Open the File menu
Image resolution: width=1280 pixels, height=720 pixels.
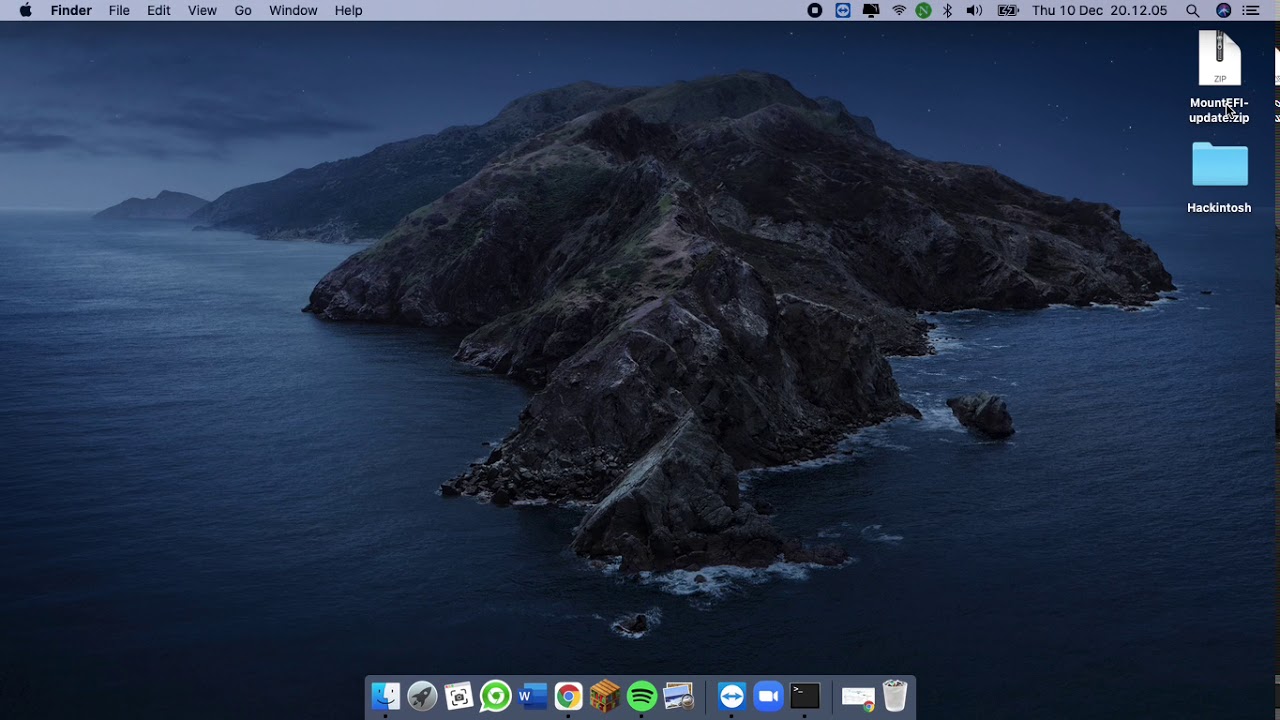[x=119, y=10]
